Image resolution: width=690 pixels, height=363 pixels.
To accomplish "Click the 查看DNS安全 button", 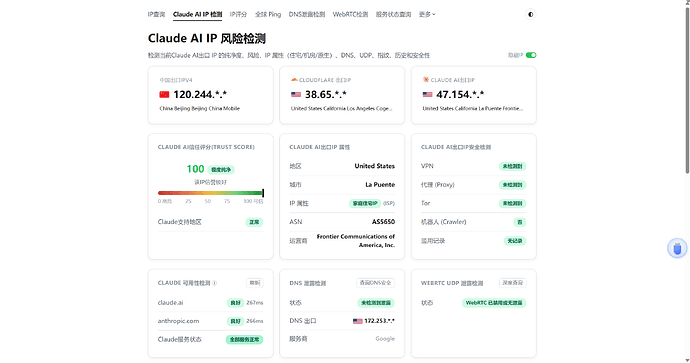I will (x=375, y=283).
